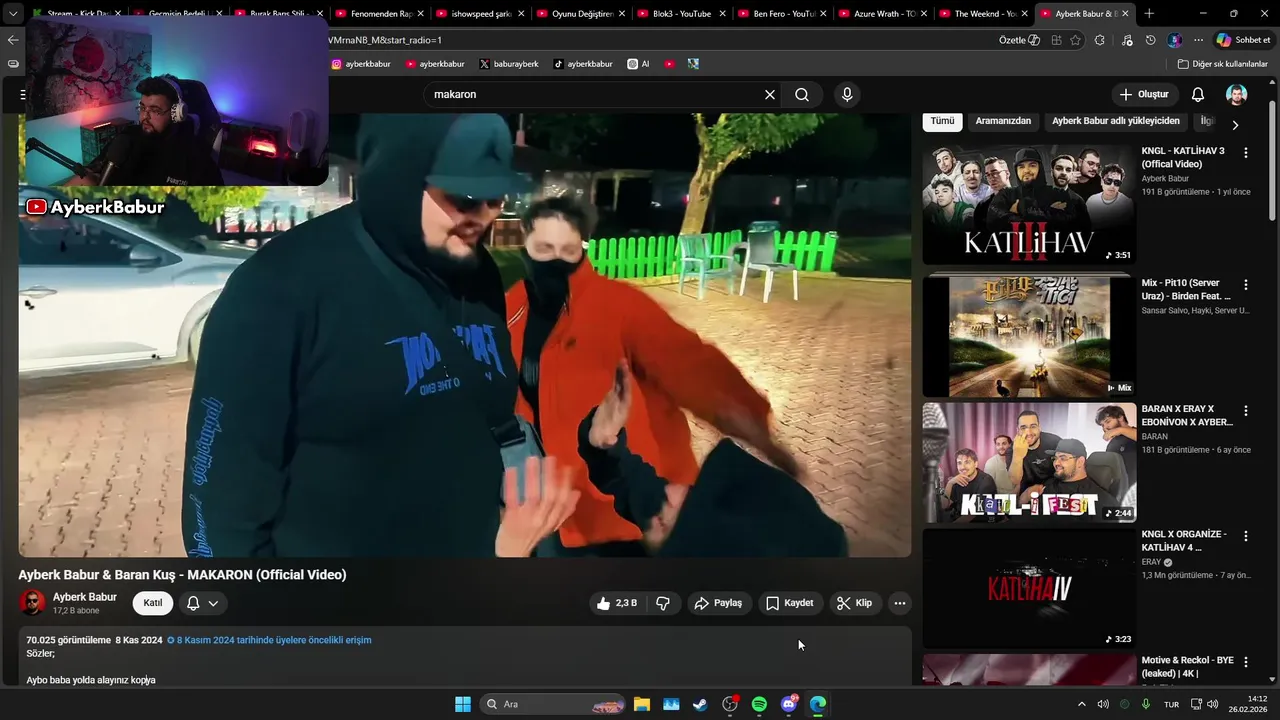Clear the makaron search text

(770, 94)
